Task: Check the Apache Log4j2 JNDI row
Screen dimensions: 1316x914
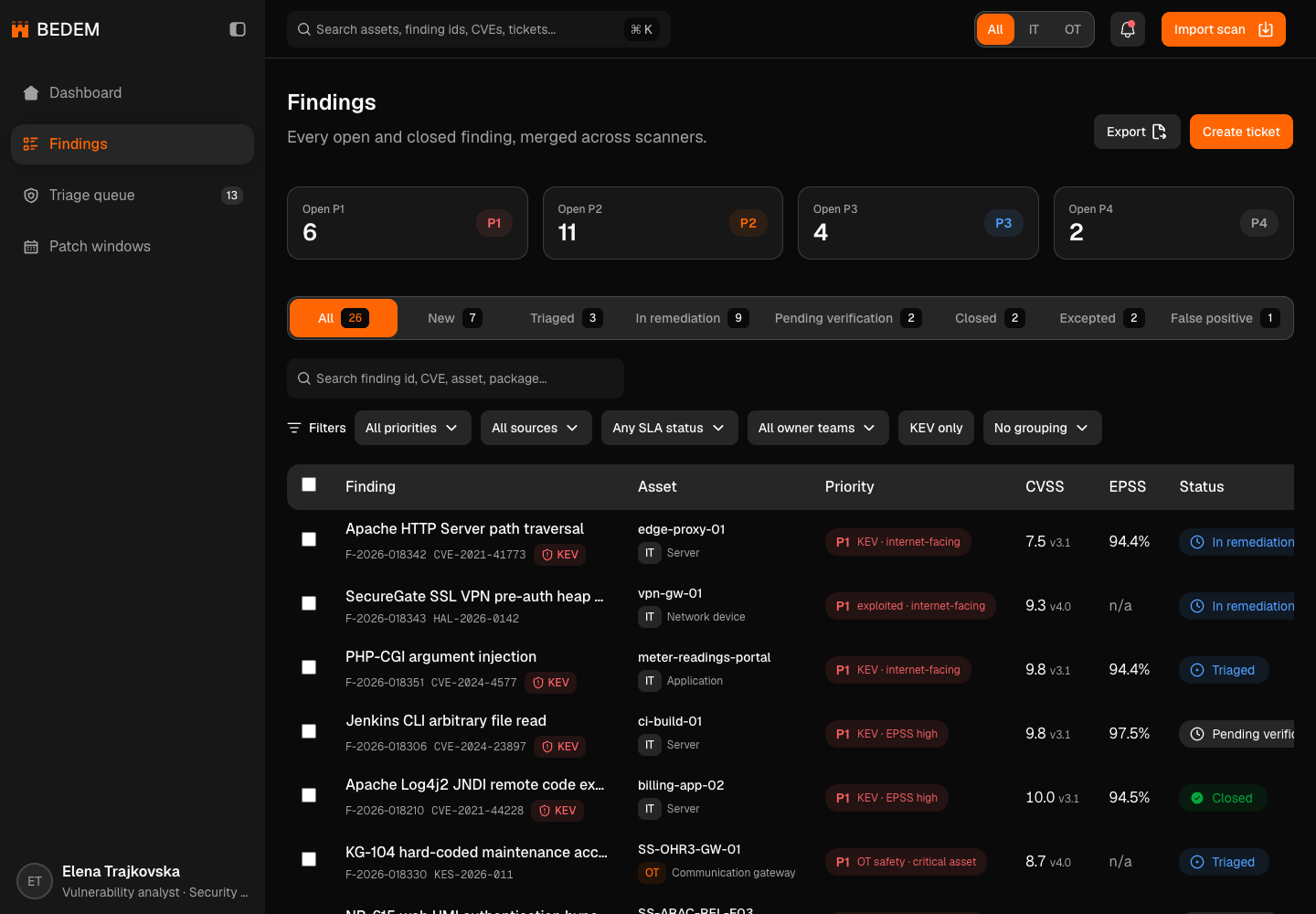Action: (x=309, y=795)
